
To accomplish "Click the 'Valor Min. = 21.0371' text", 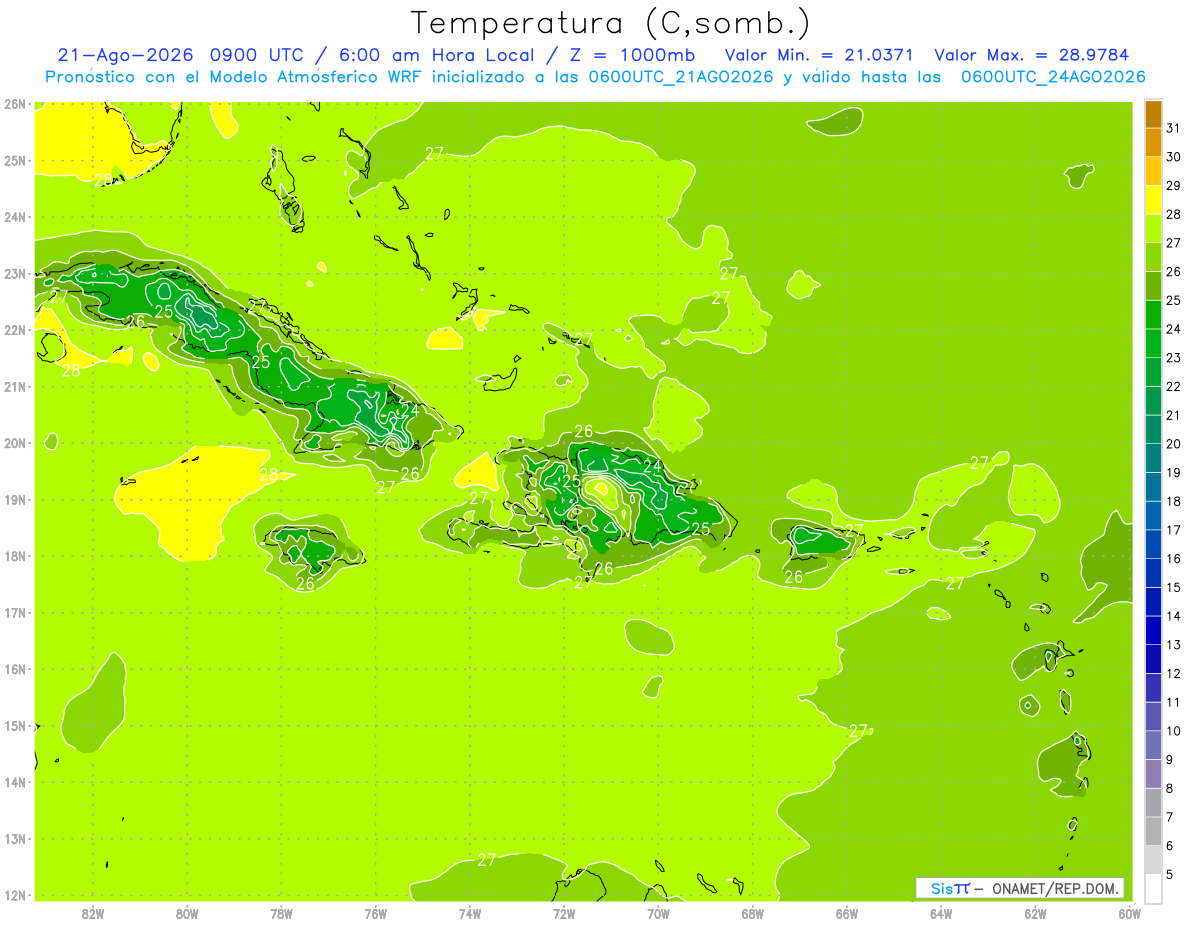I will click(x=821, y=55).
